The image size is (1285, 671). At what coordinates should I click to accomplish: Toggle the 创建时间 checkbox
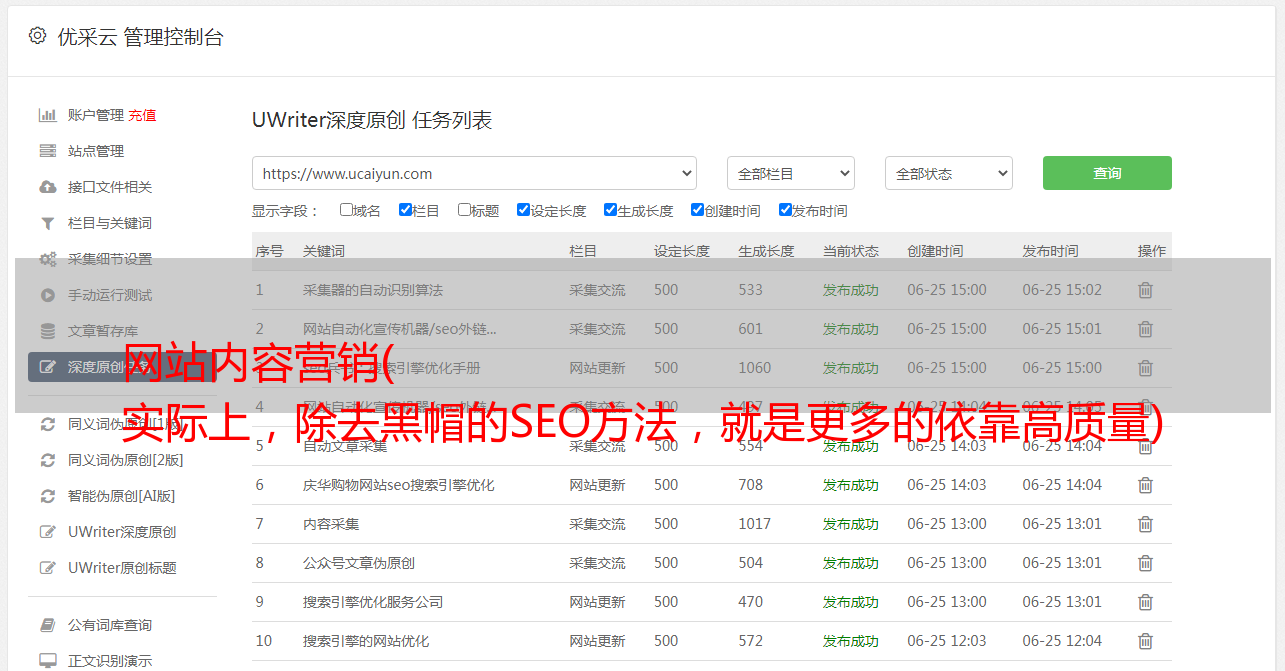pyautogui.click(x=697, y=210)
